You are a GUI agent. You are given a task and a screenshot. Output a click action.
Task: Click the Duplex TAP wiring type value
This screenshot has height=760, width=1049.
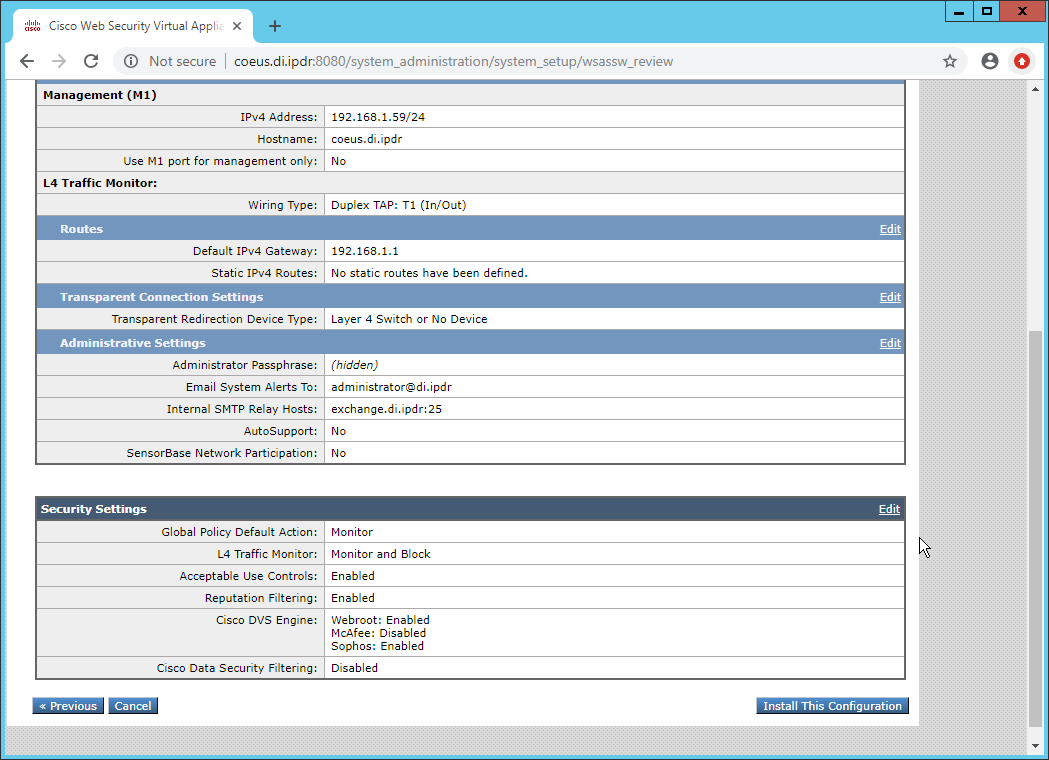(399, 205)
